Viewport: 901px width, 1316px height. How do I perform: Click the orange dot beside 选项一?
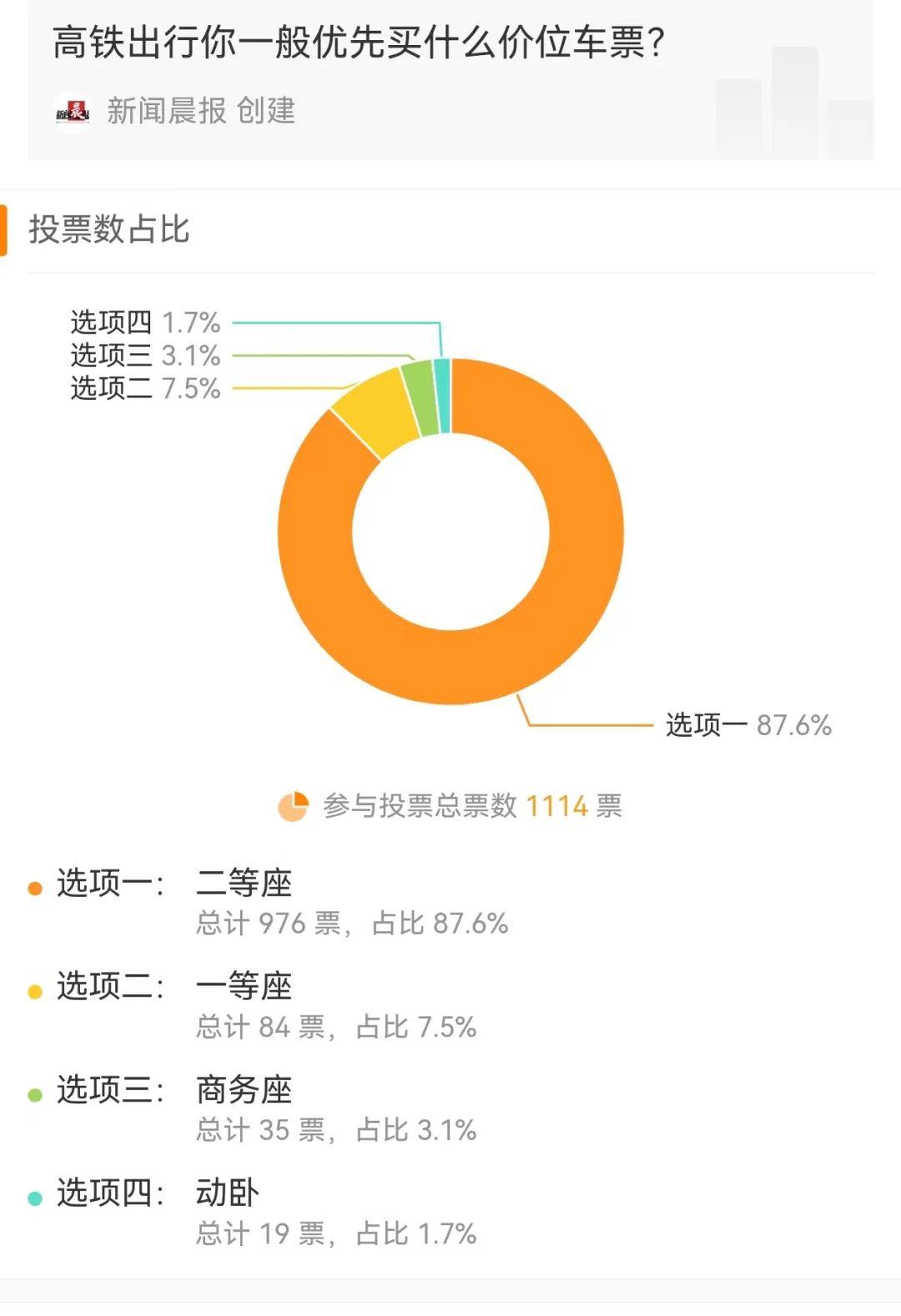click(x=35, y=889)
